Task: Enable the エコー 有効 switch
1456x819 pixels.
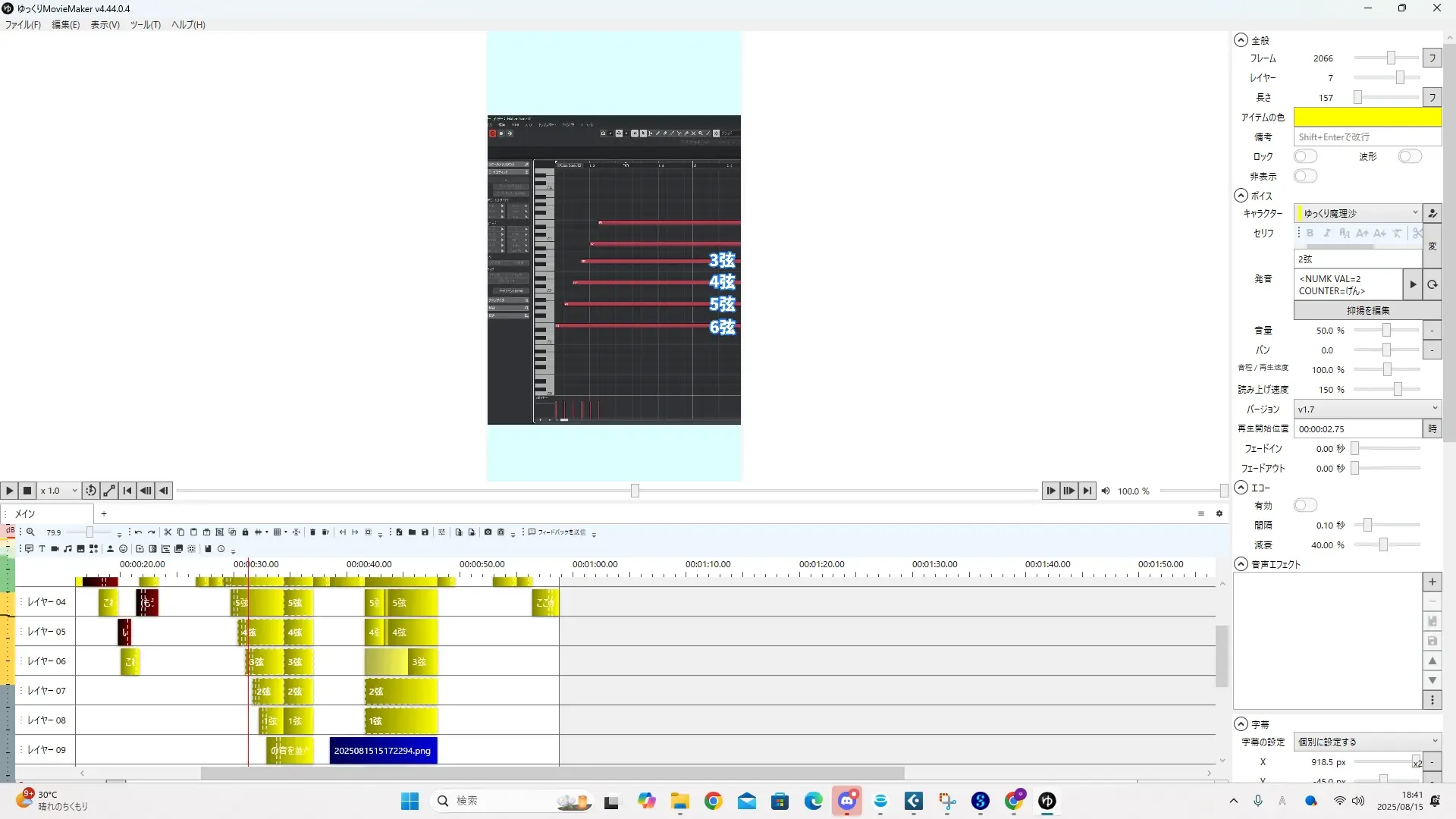Action: point(1304,505)
